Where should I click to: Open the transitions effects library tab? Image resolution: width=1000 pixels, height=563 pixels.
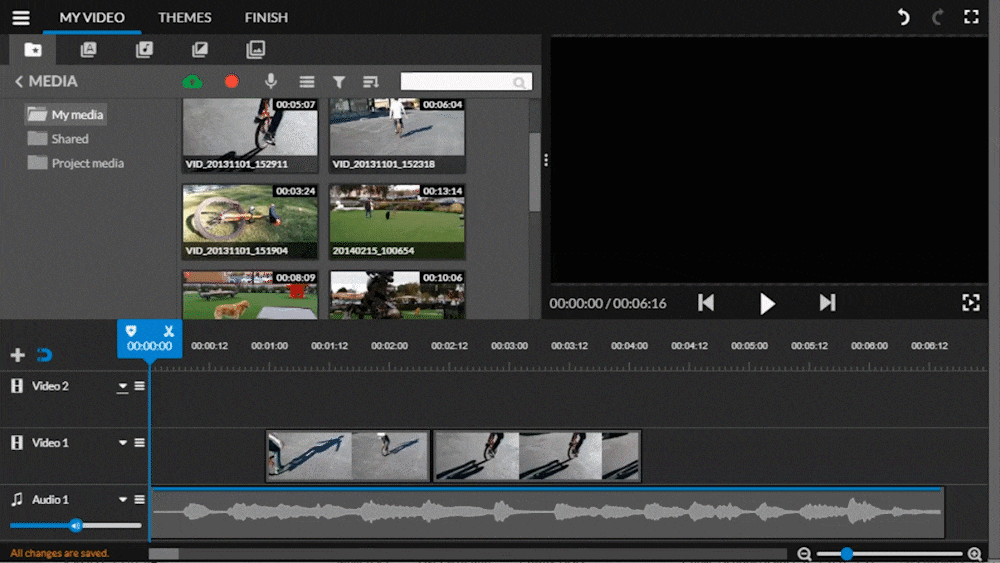(200, 49)
